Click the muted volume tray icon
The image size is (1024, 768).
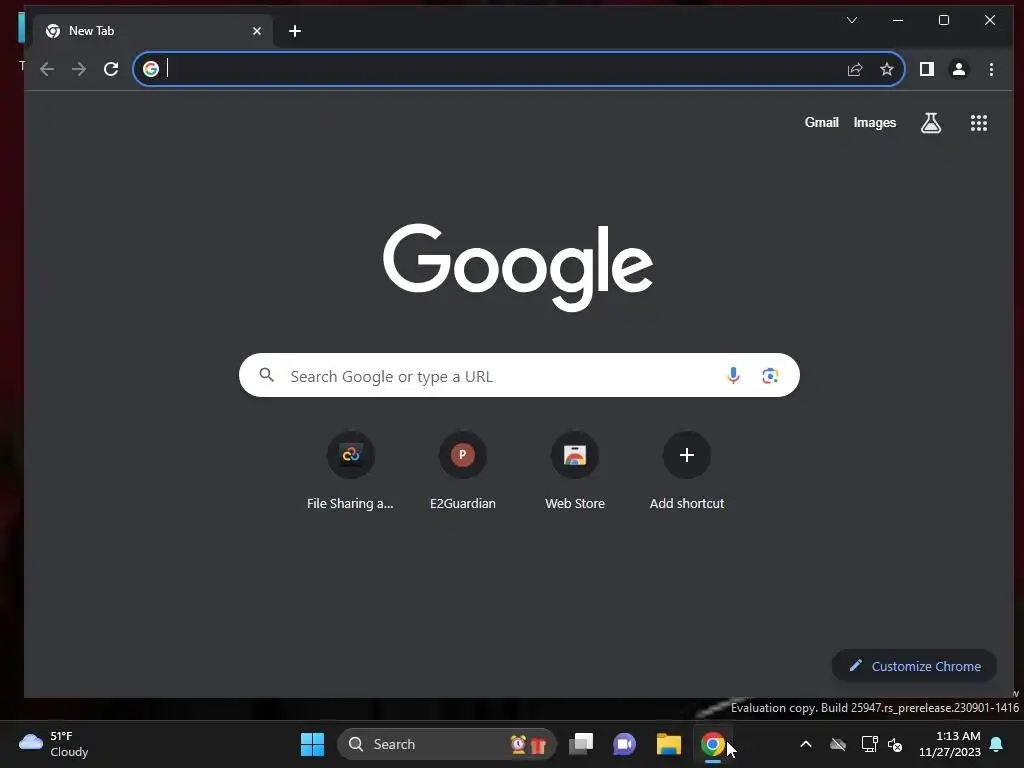click(x=895, y=744)
